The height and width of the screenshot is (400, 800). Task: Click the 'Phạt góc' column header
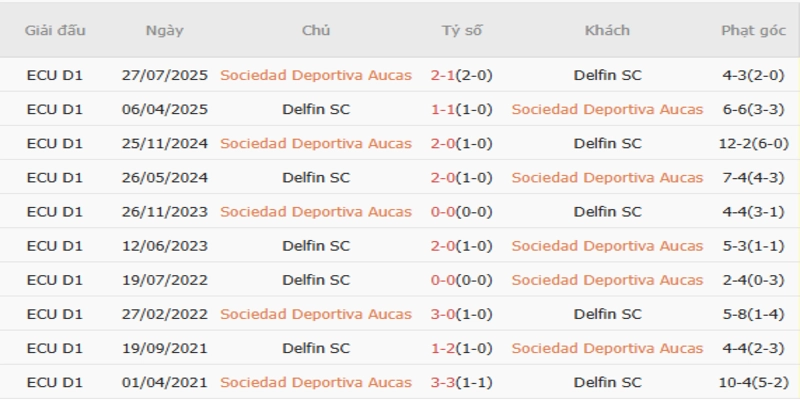pyautogui.click(x=753, y=30)
